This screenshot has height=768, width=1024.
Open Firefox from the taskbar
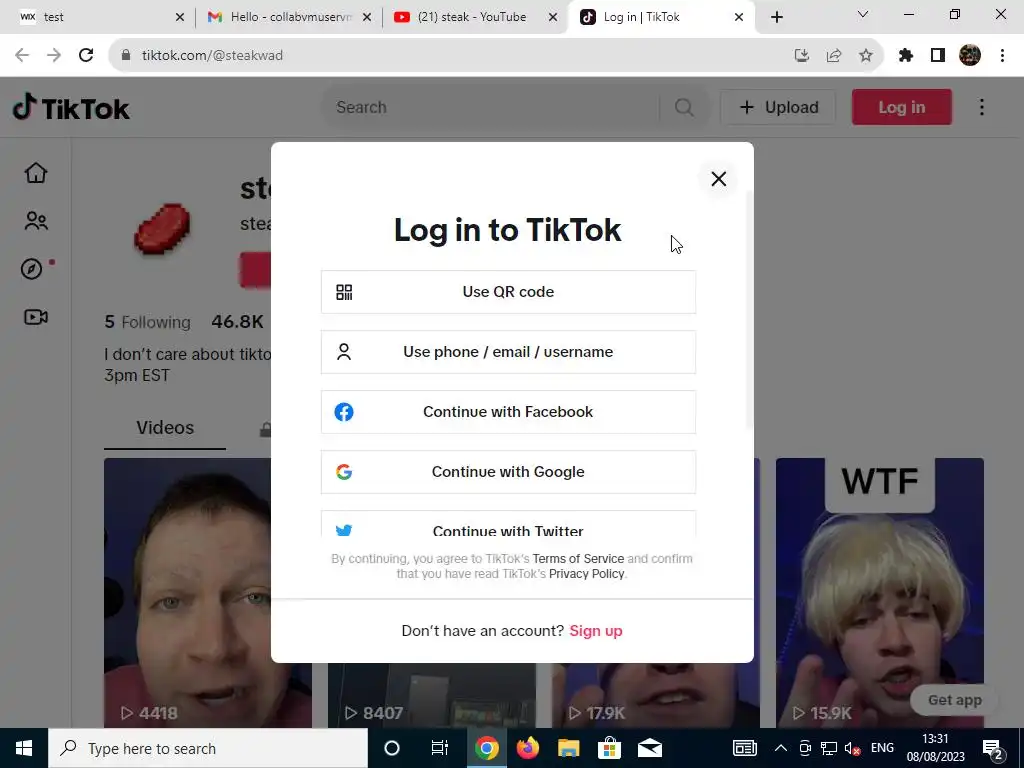(x=528, y=748)
